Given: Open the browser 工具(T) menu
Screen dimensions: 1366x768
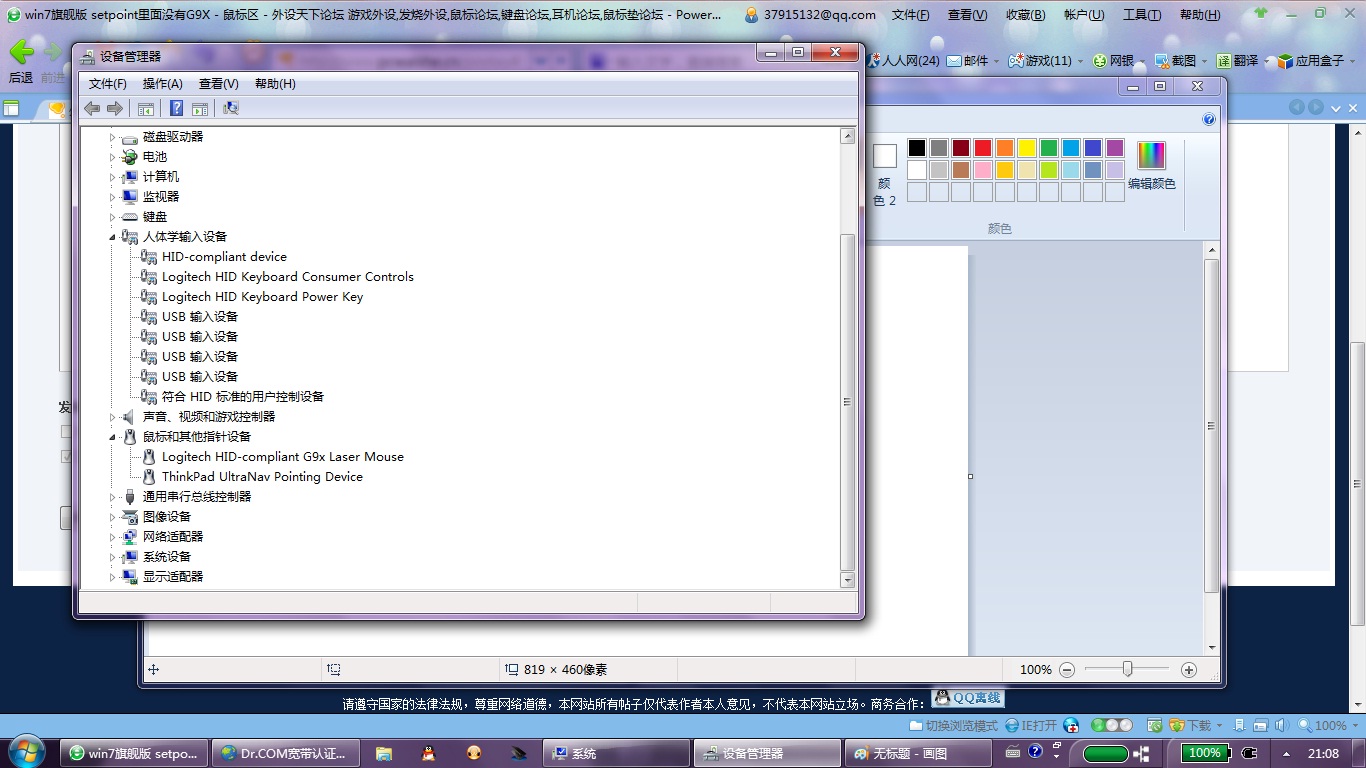Looking at the screenshot, I should 1142,15.
